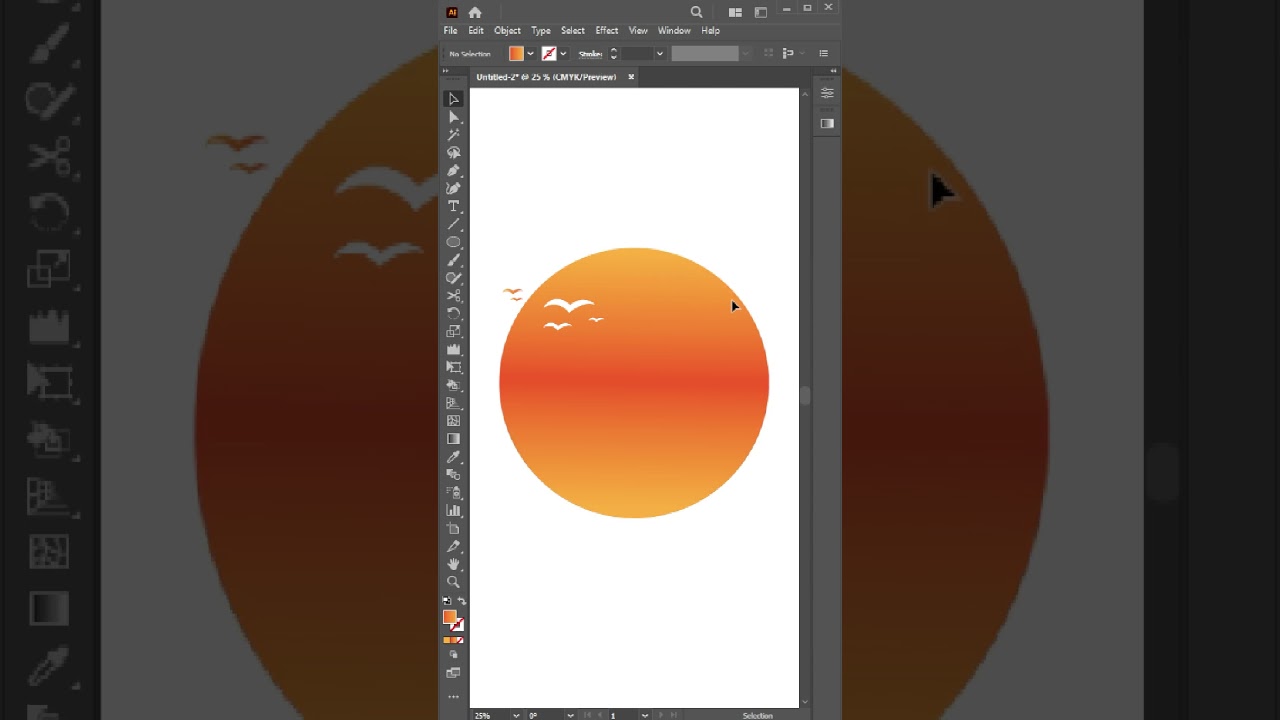Open the Arrange Documents icon

click(735, 12)
